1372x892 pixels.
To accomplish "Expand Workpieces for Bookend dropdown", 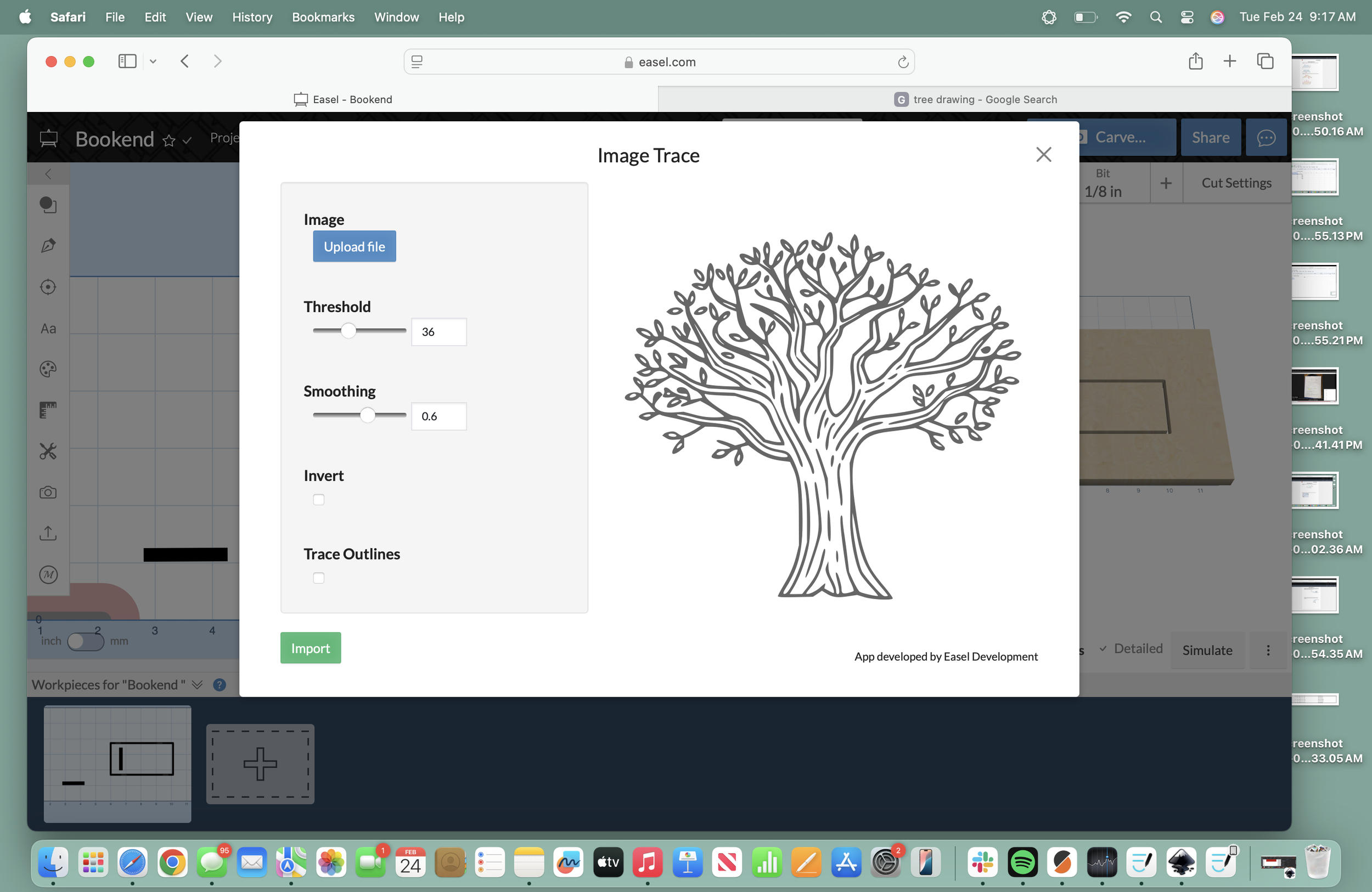I will (197, 685).
